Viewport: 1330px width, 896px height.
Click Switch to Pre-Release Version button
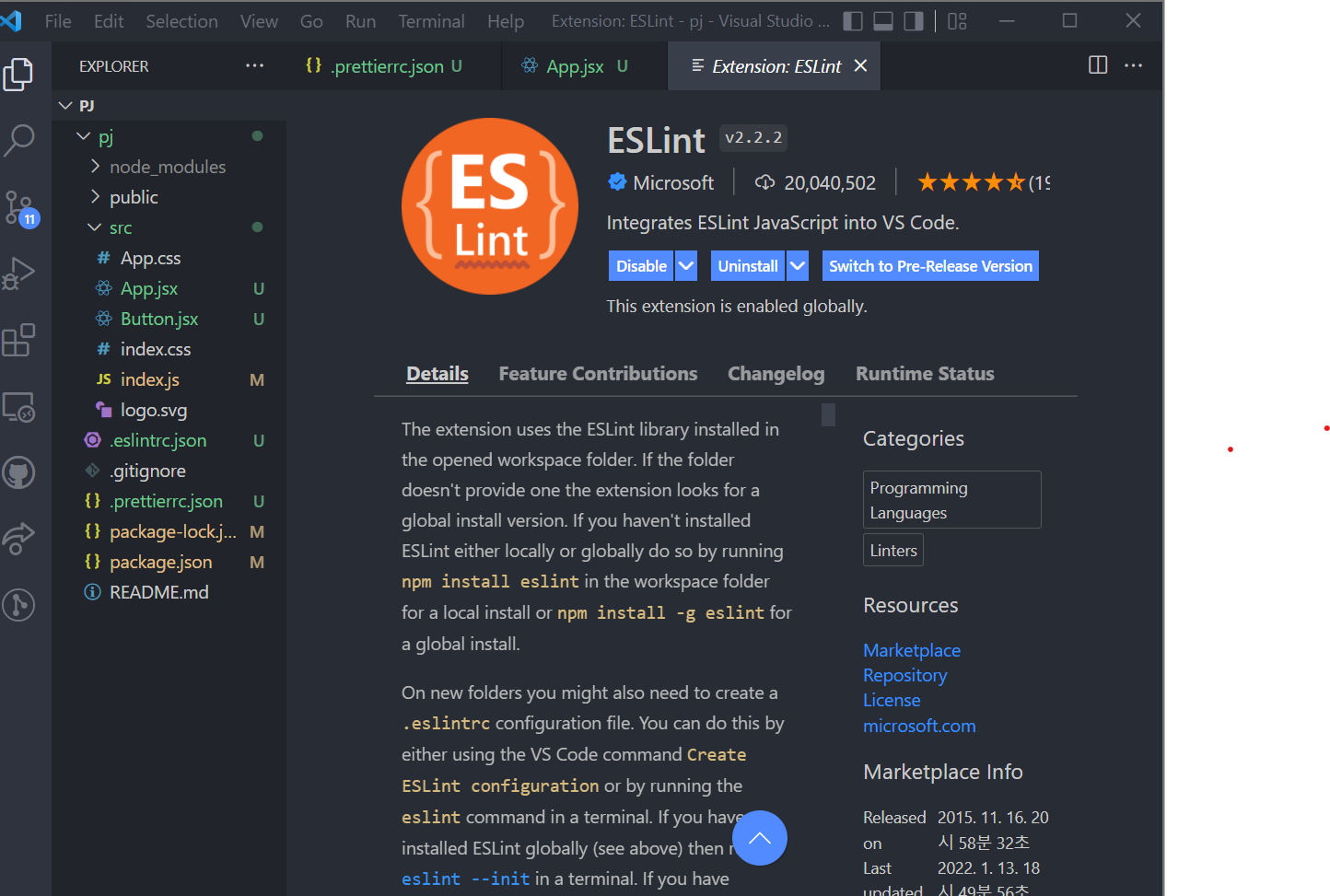(930, 266)
